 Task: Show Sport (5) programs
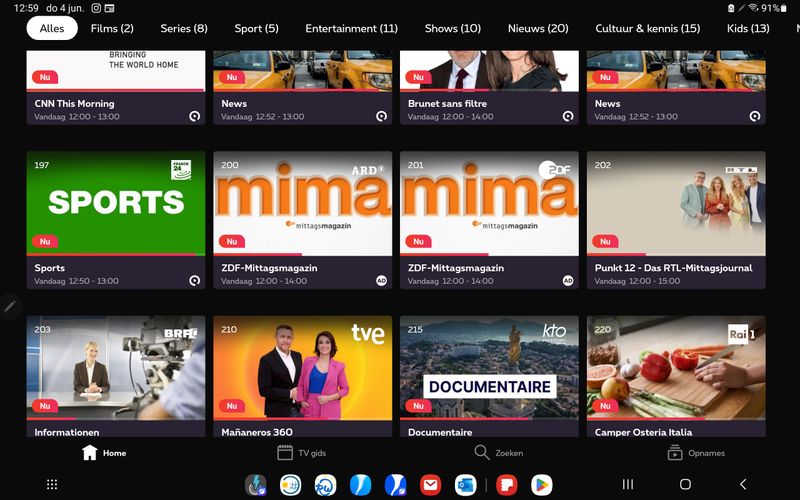pos(256,28)
